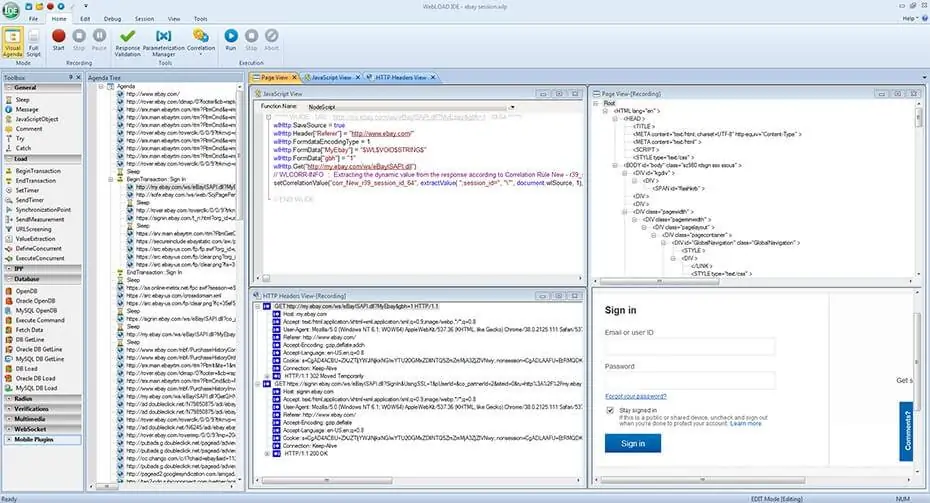Click the blue Sign in button
This screenshot has width=930, height=503.
(633, 443)
